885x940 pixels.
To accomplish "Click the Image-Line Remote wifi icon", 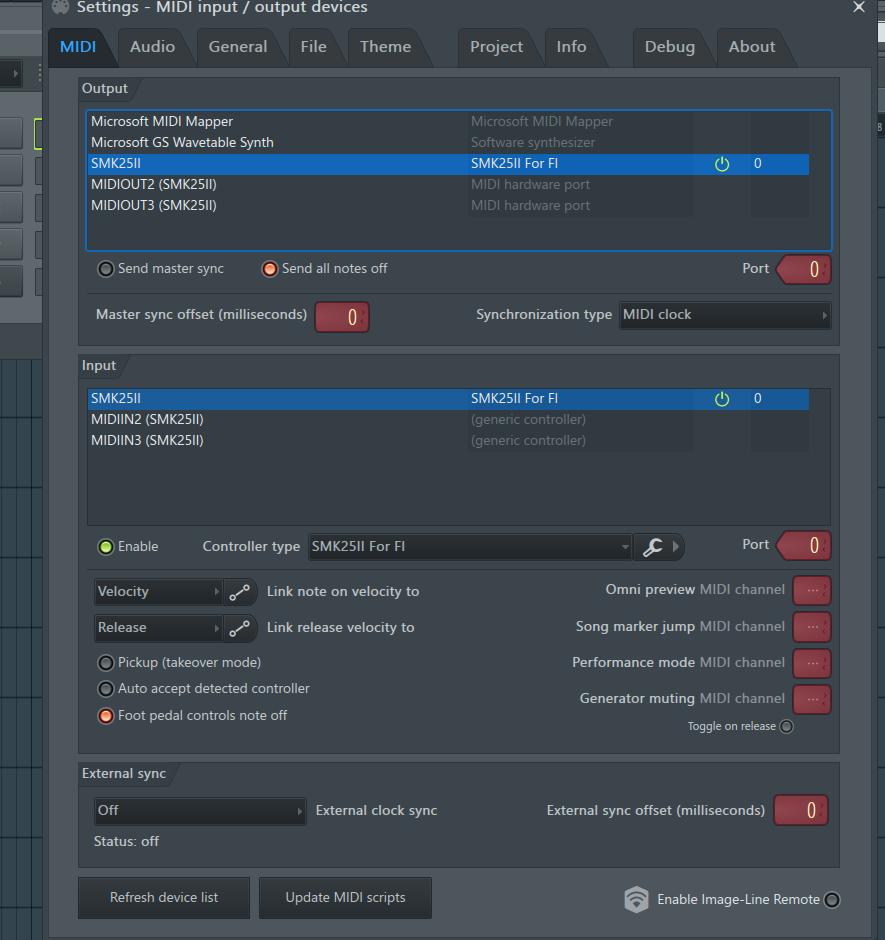I will (636, 899).
